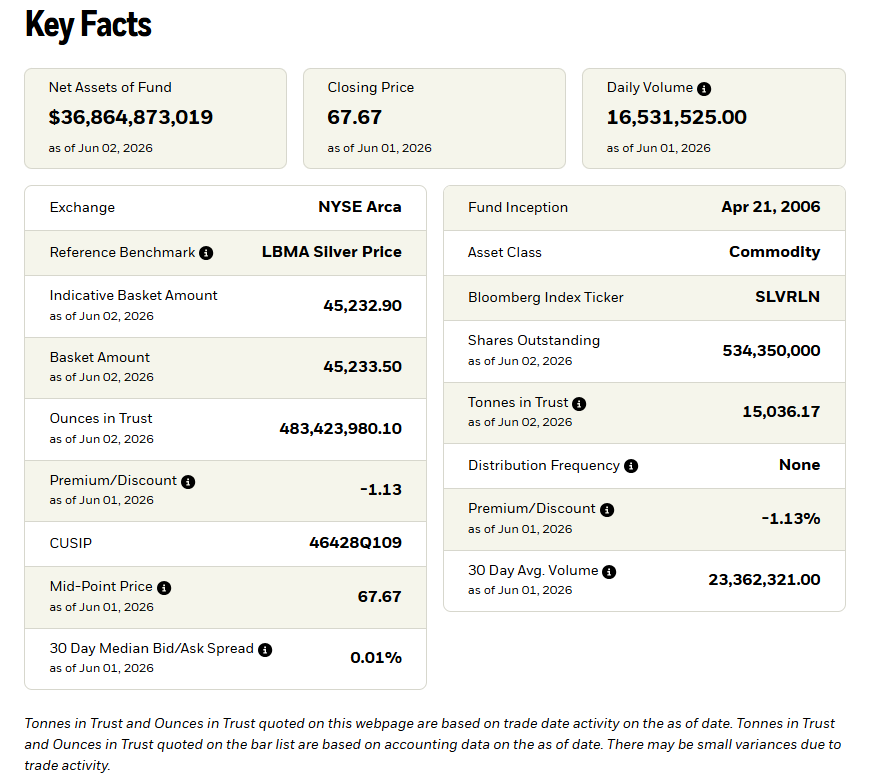This screenshot has width=885, height=779.
Task: Click the info icon next to Daily Volume
Action: click(704, 89)
